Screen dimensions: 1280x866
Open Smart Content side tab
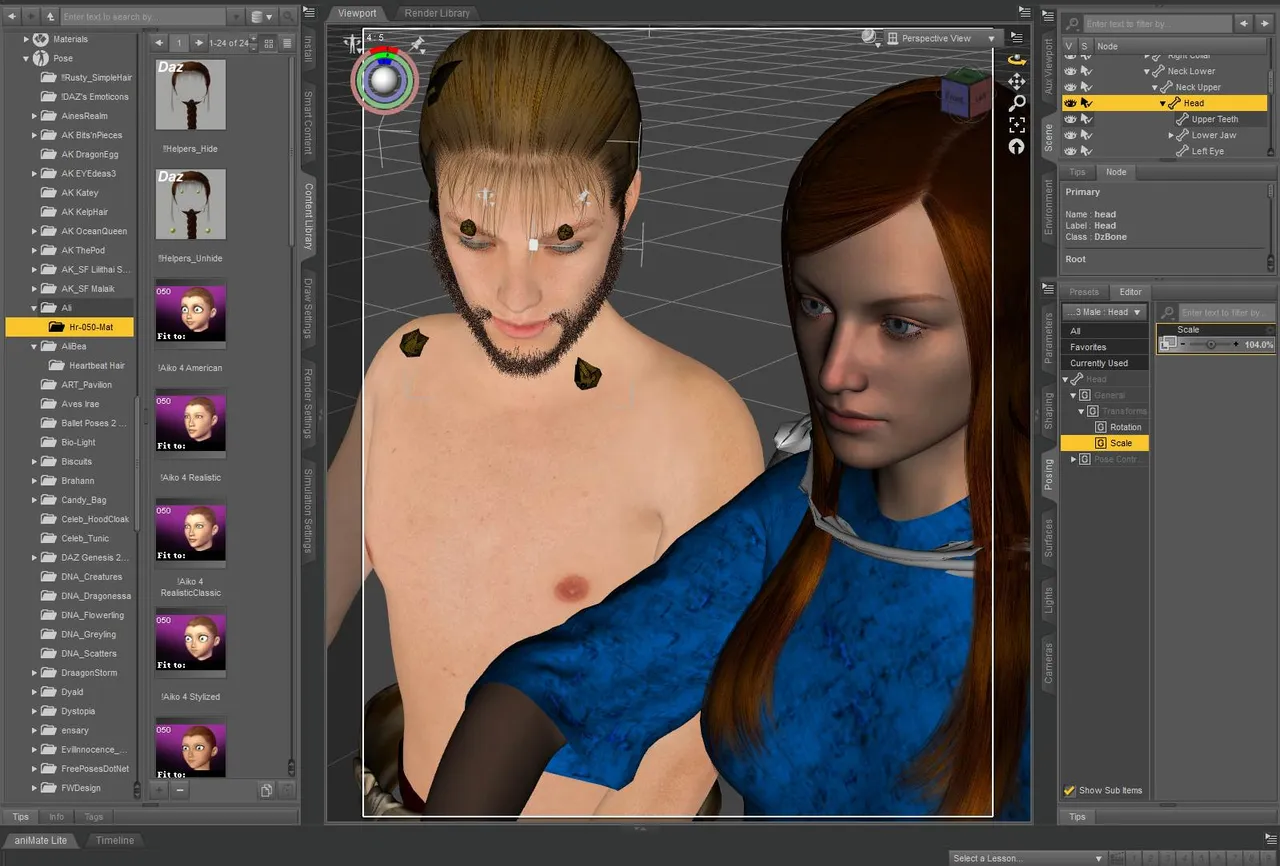308,122
